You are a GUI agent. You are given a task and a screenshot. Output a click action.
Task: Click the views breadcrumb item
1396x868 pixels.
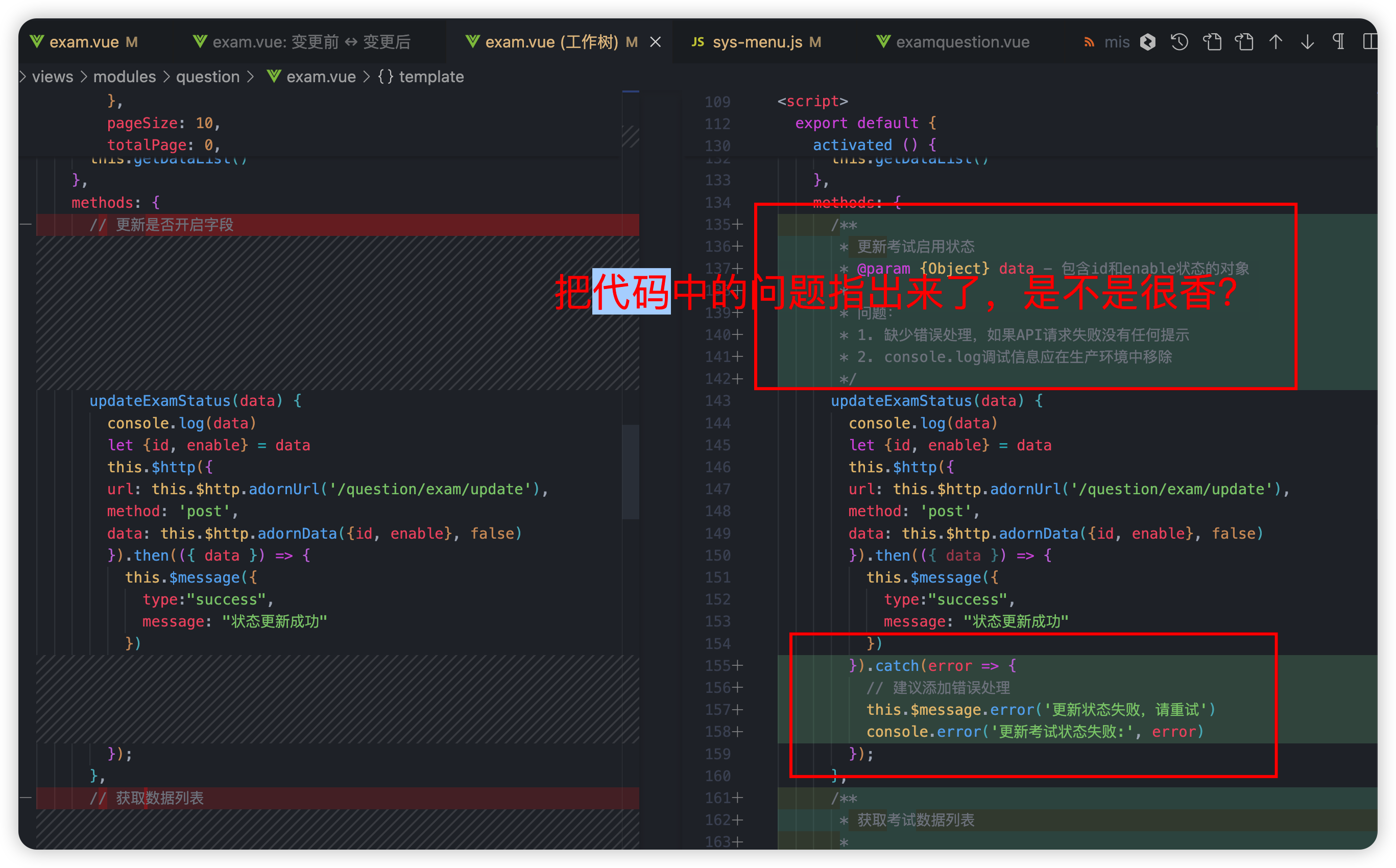(52, 77)
